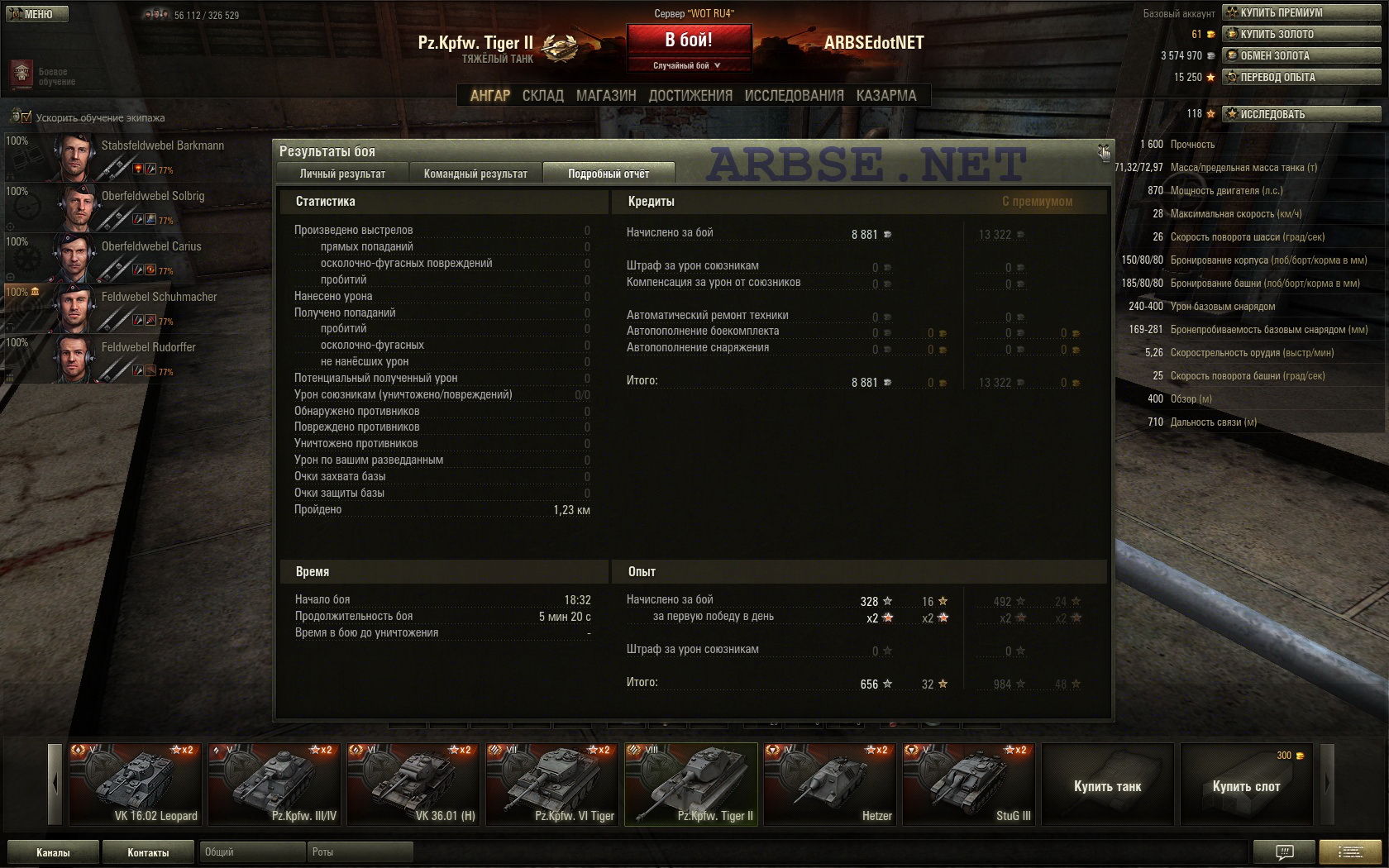1389x868 pixels.
Task: Open the ИССЛЕДОВАНИЯ tab
Action: click(794, 96)
